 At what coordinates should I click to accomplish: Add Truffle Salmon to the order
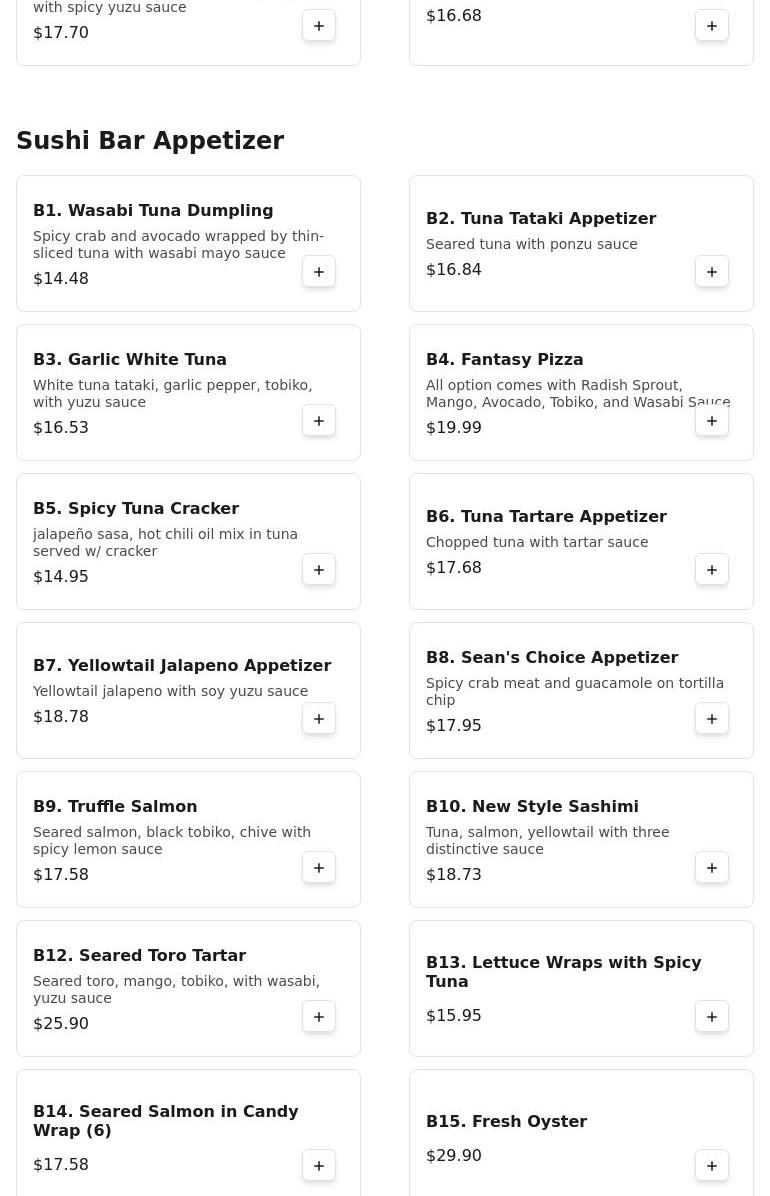point(319,868)
